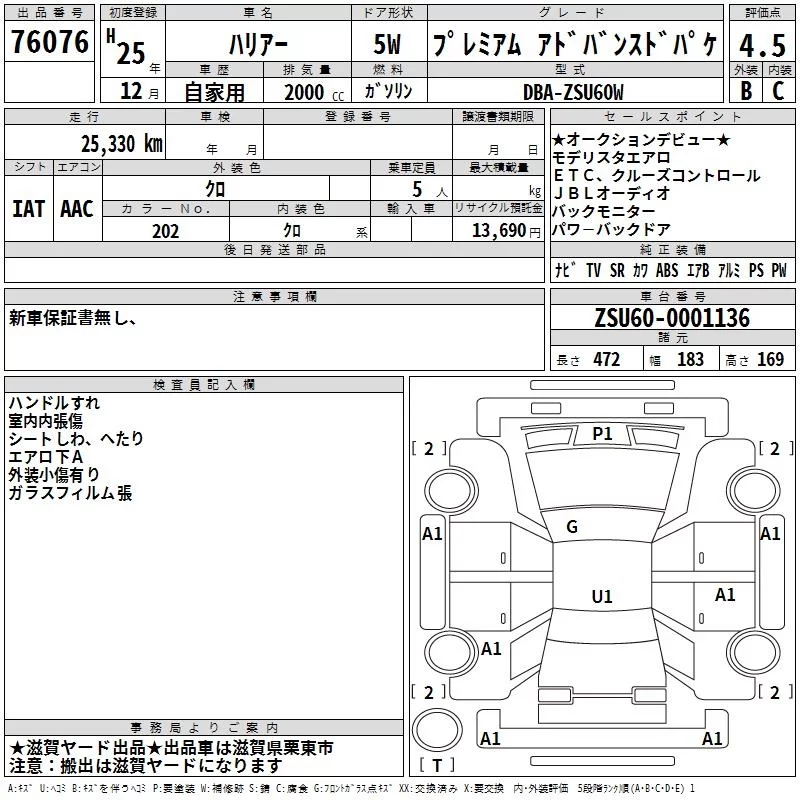Select TV equipment code
The width and height of the screenshot is (800, 800).
[x=593, y=270]
